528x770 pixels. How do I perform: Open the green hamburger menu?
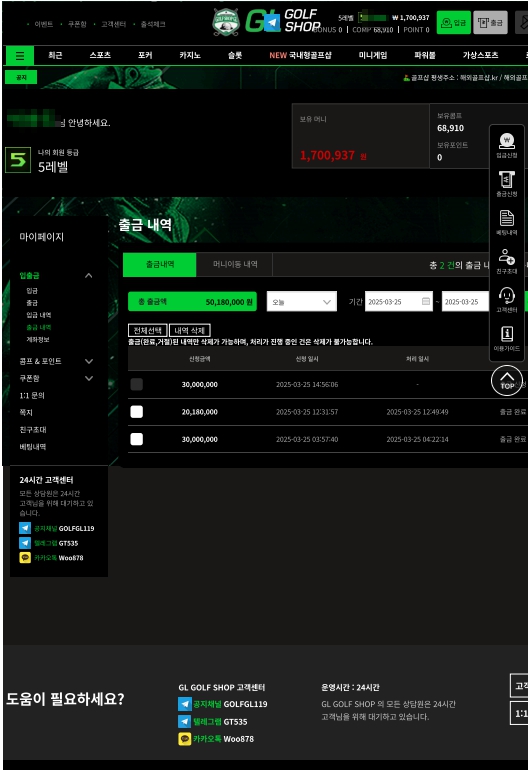(20, 55)
